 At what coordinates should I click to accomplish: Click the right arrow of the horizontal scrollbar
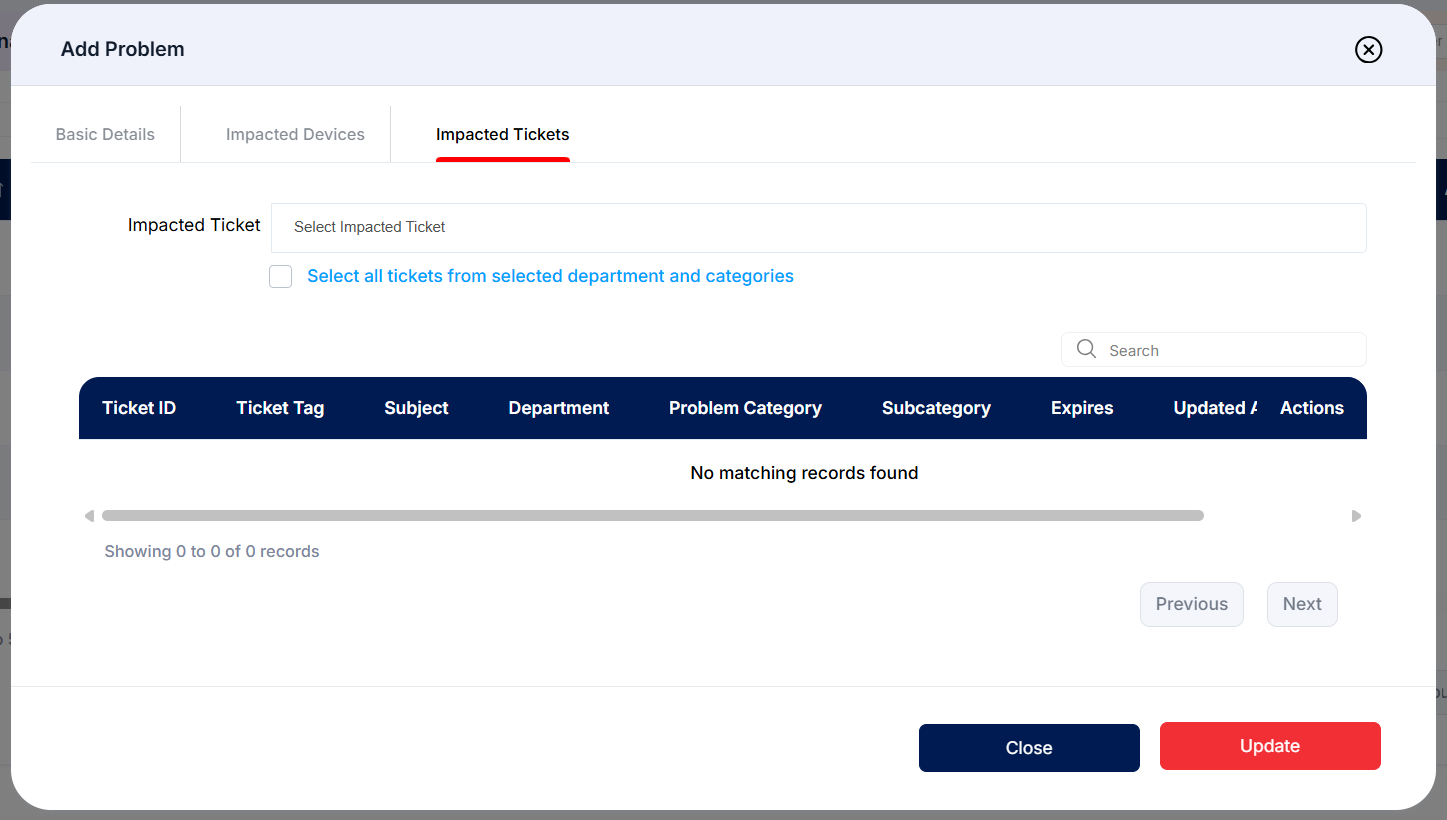1356,516
